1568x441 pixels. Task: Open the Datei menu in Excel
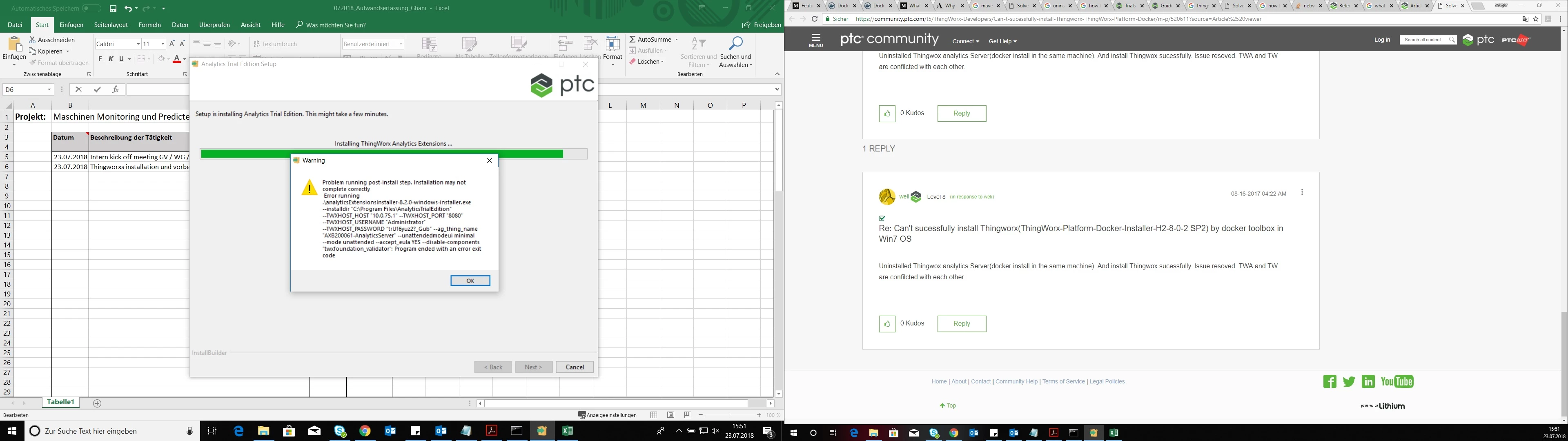15,25
